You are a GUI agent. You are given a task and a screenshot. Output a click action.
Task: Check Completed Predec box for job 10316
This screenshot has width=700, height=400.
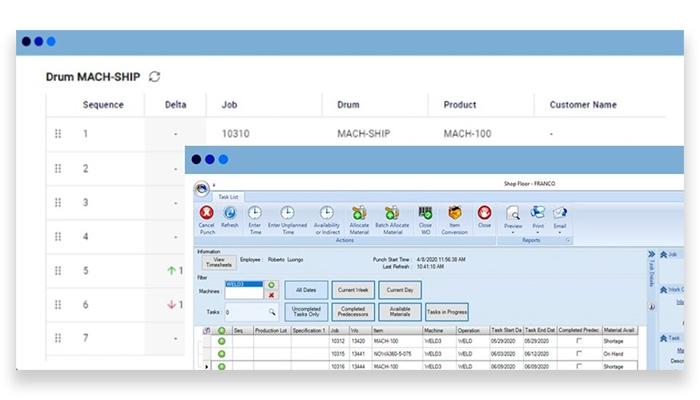579,366
